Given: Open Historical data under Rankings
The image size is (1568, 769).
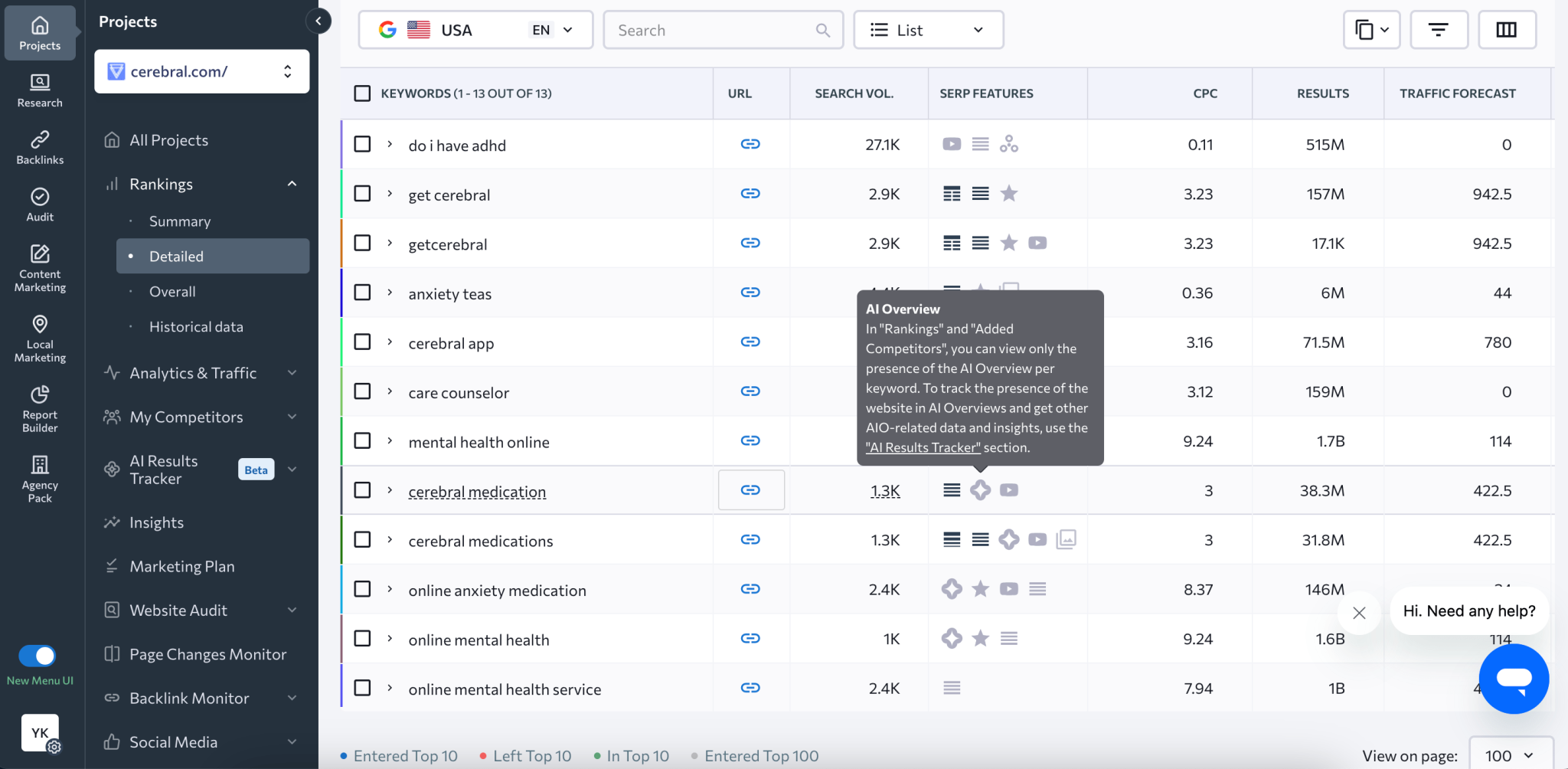Looking at the screenshot, I should [195, 326].
